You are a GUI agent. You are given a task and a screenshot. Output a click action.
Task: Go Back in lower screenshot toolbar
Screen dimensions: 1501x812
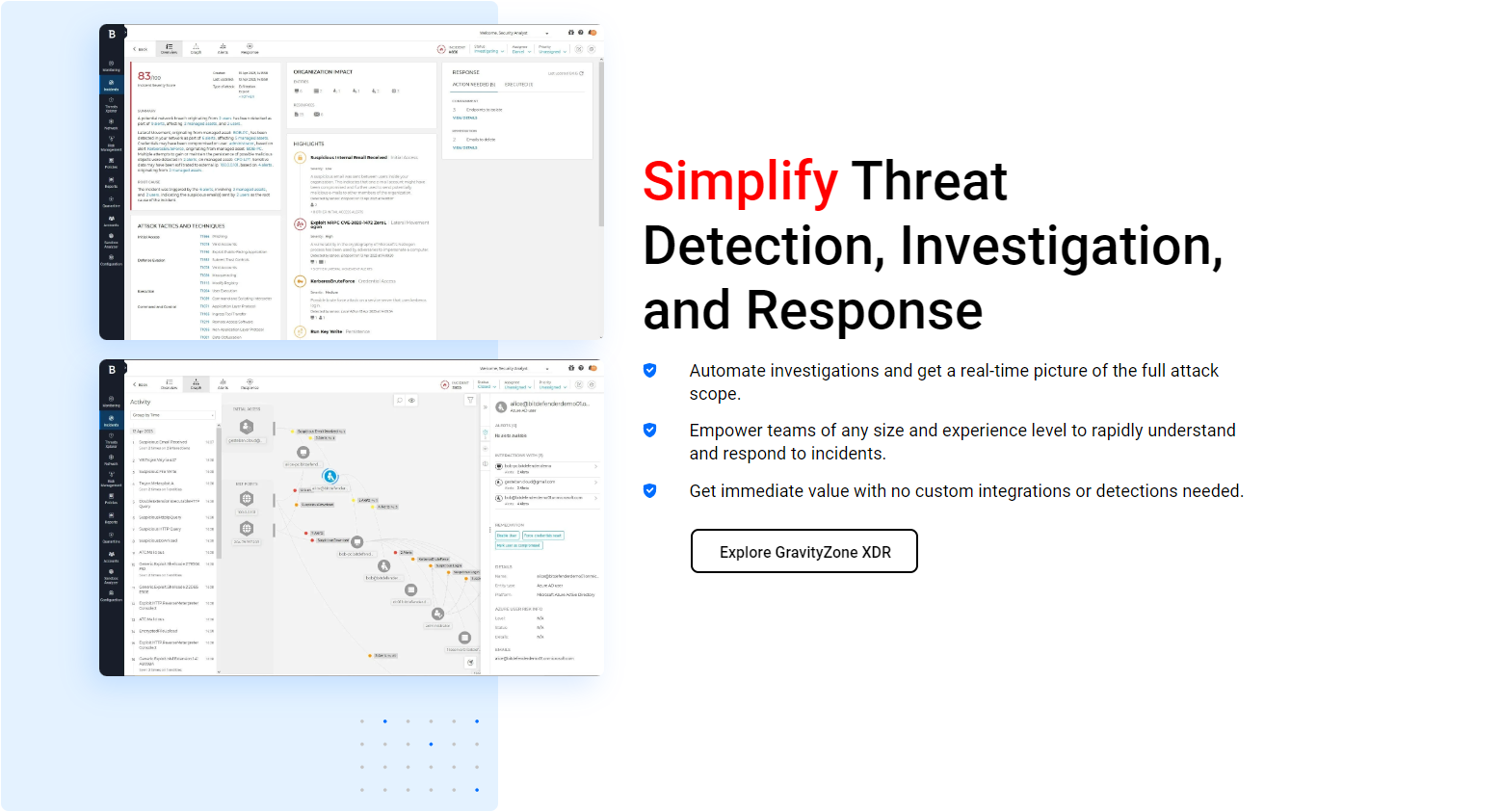pos(141,384)
